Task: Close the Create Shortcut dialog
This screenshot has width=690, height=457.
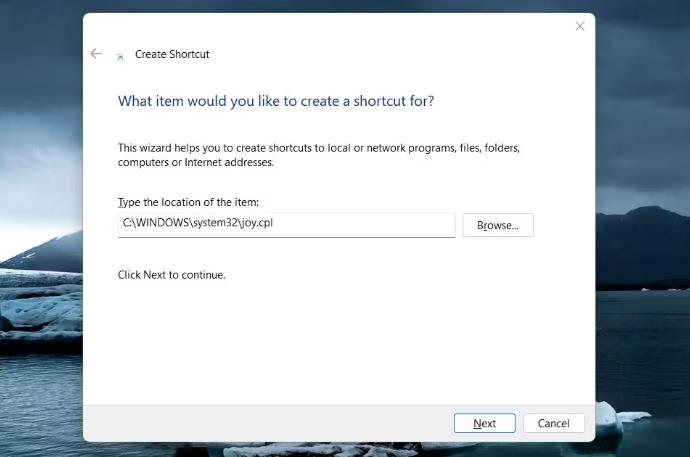Action: coord(580,26)
